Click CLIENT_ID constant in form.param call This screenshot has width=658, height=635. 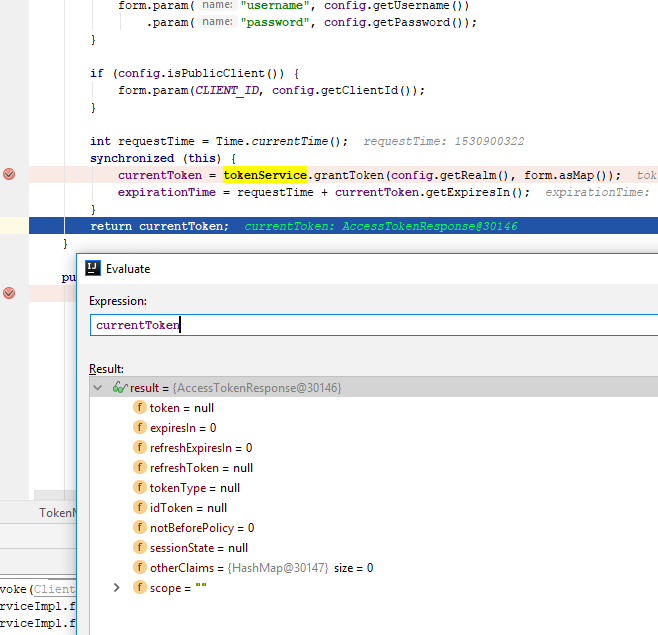click(227, 90)
